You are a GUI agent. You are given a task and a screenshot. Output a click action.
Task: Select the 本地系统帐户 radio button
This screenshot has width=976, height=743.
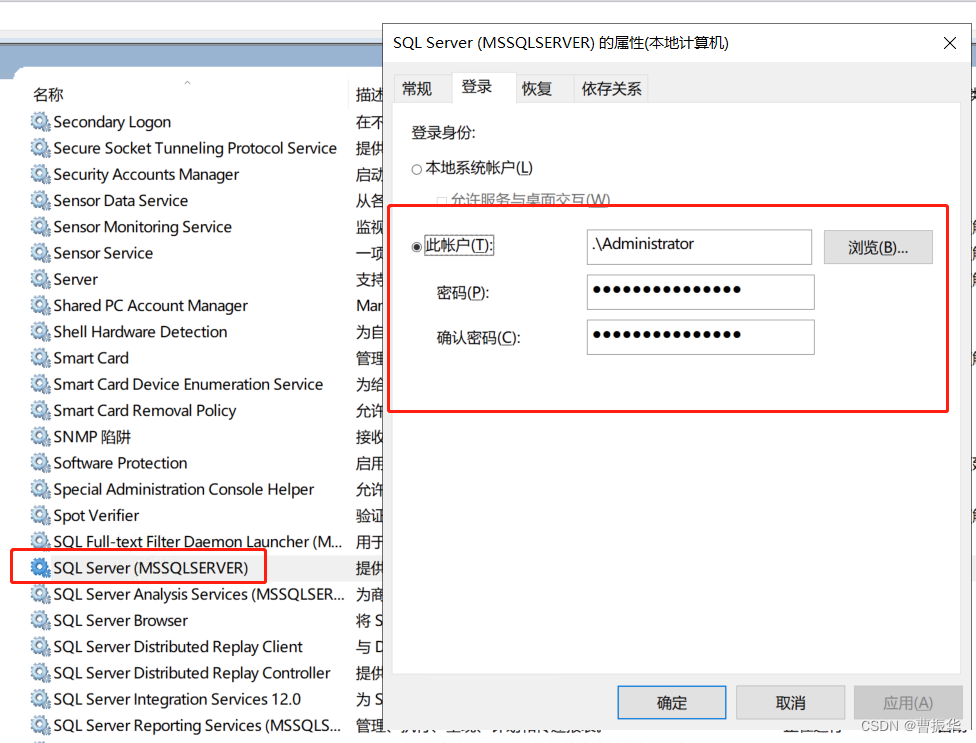pyautogui.click(x=416, y=169)
